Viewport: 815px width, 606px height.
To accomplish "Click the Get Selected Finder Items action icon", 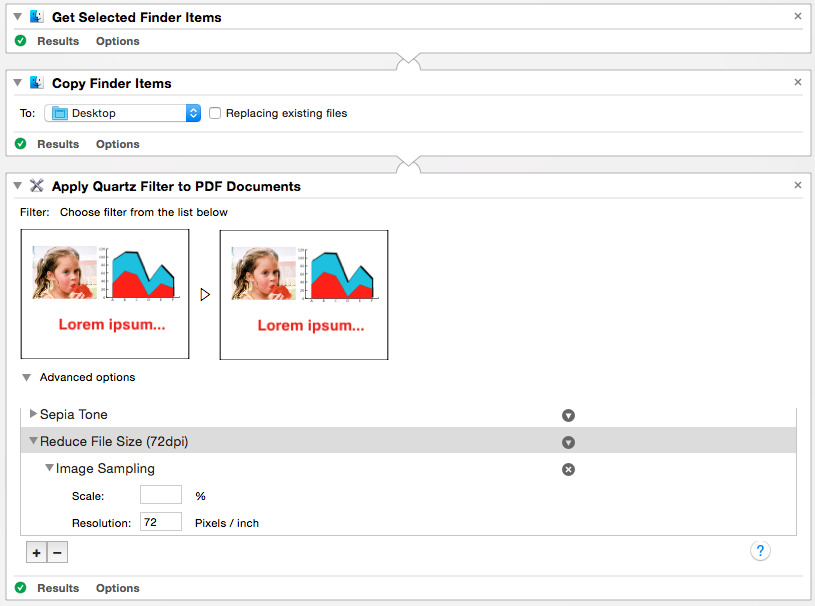I will [x=38, y=16].
